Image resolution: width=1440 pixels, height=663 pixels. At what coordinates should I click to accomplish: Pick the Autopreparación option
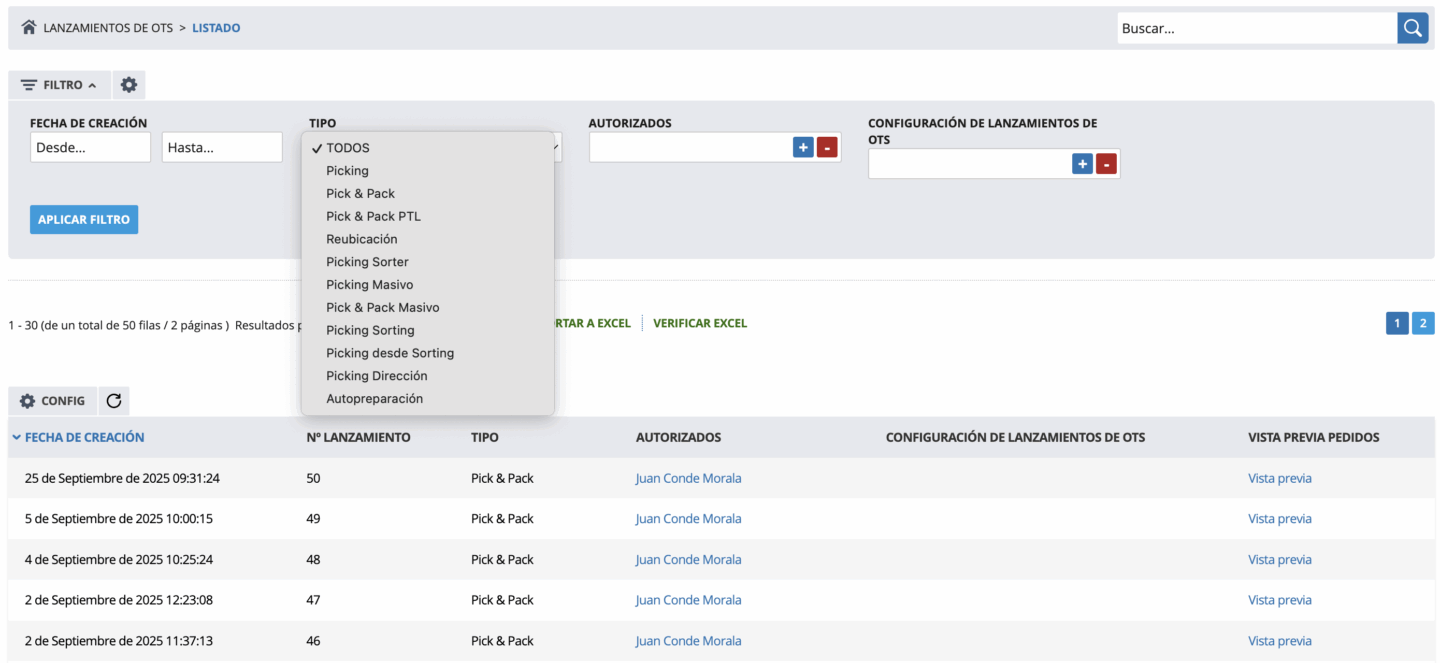374,398
